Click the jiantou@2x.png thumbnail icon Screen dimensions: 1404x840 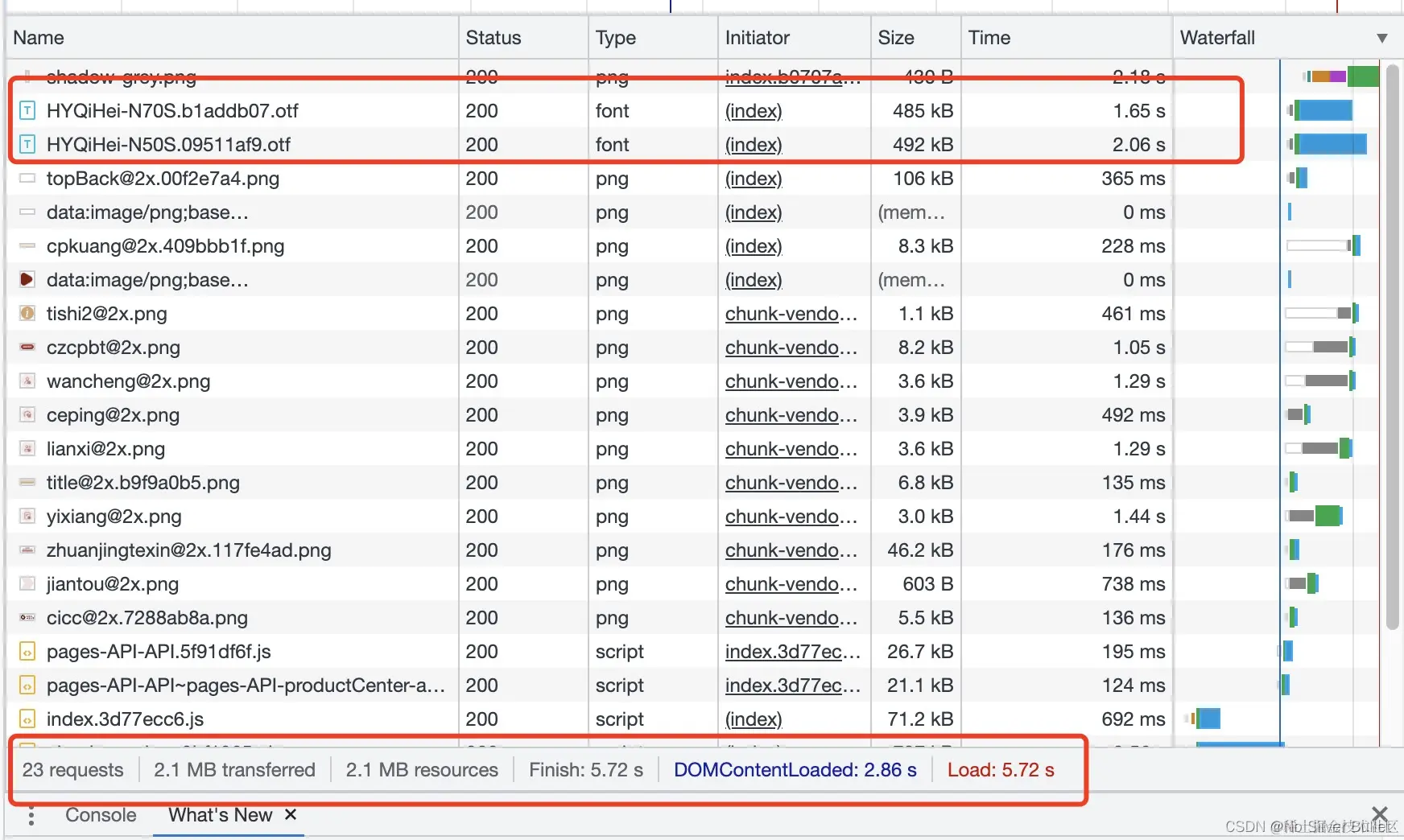tap(27, 584)
